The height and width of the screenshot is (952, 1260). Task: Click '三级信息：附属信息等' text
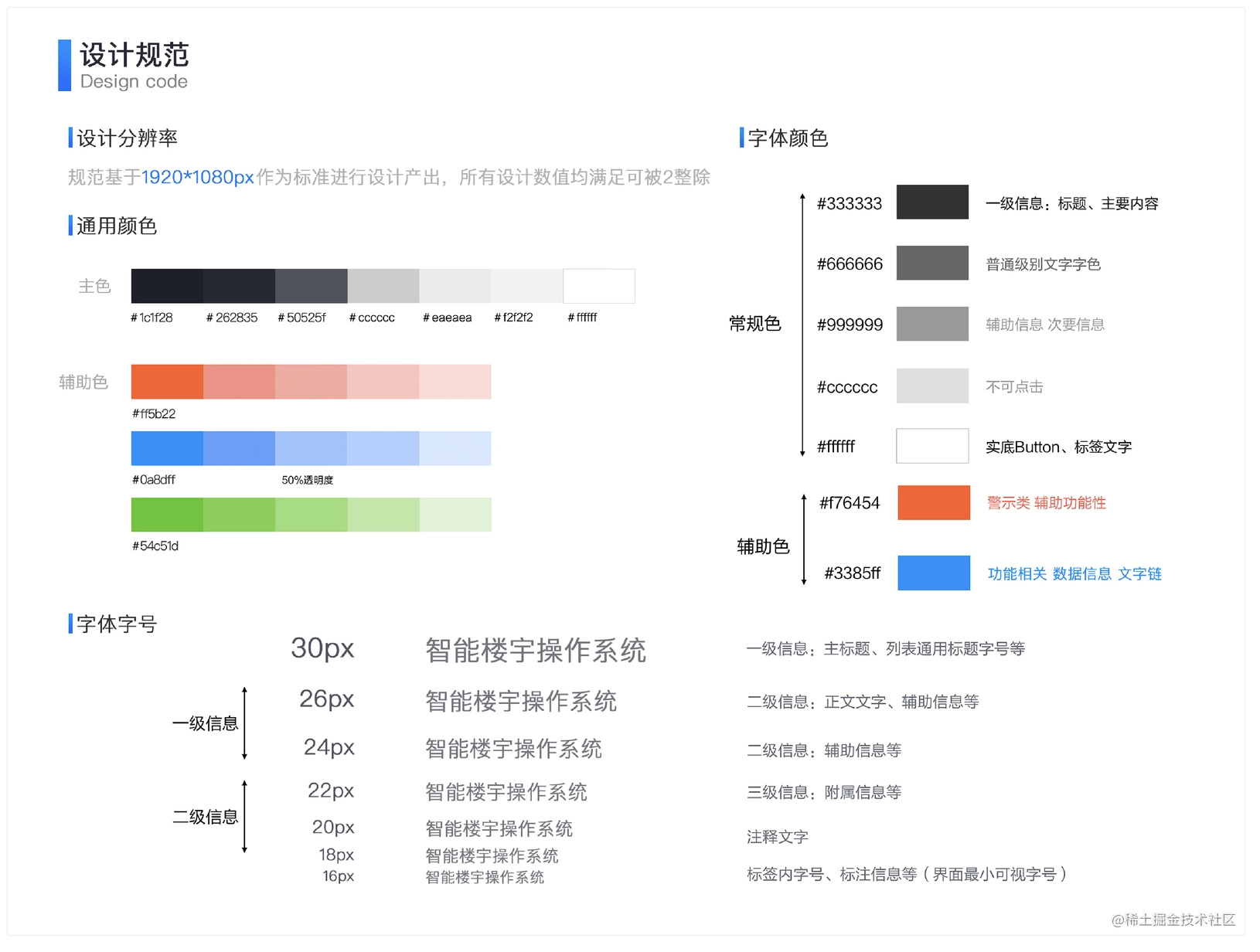click(824, 792)
